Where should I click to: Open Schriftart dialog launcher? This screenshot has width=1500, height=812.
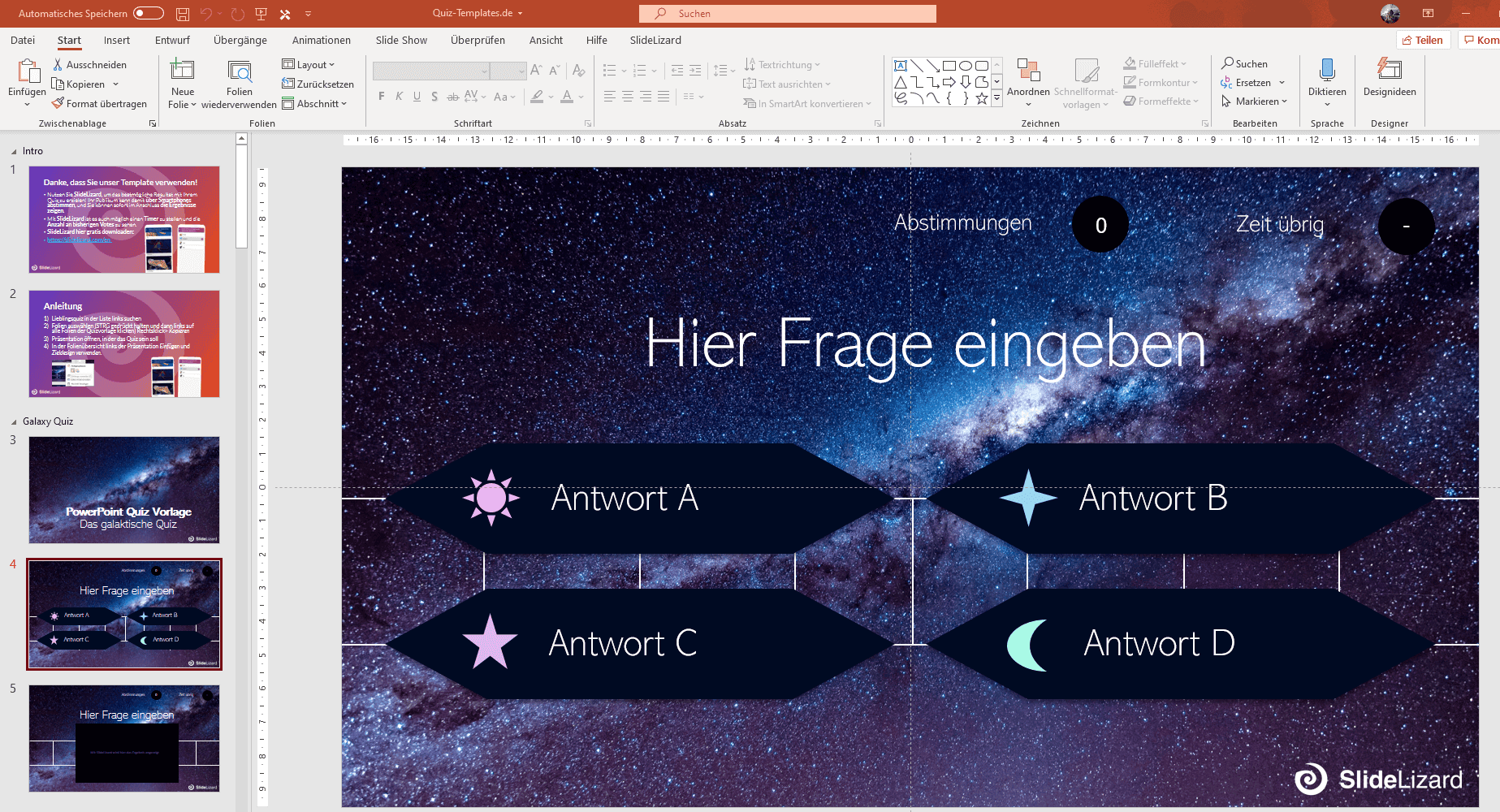pyautogui.click(x=588, y=123)
